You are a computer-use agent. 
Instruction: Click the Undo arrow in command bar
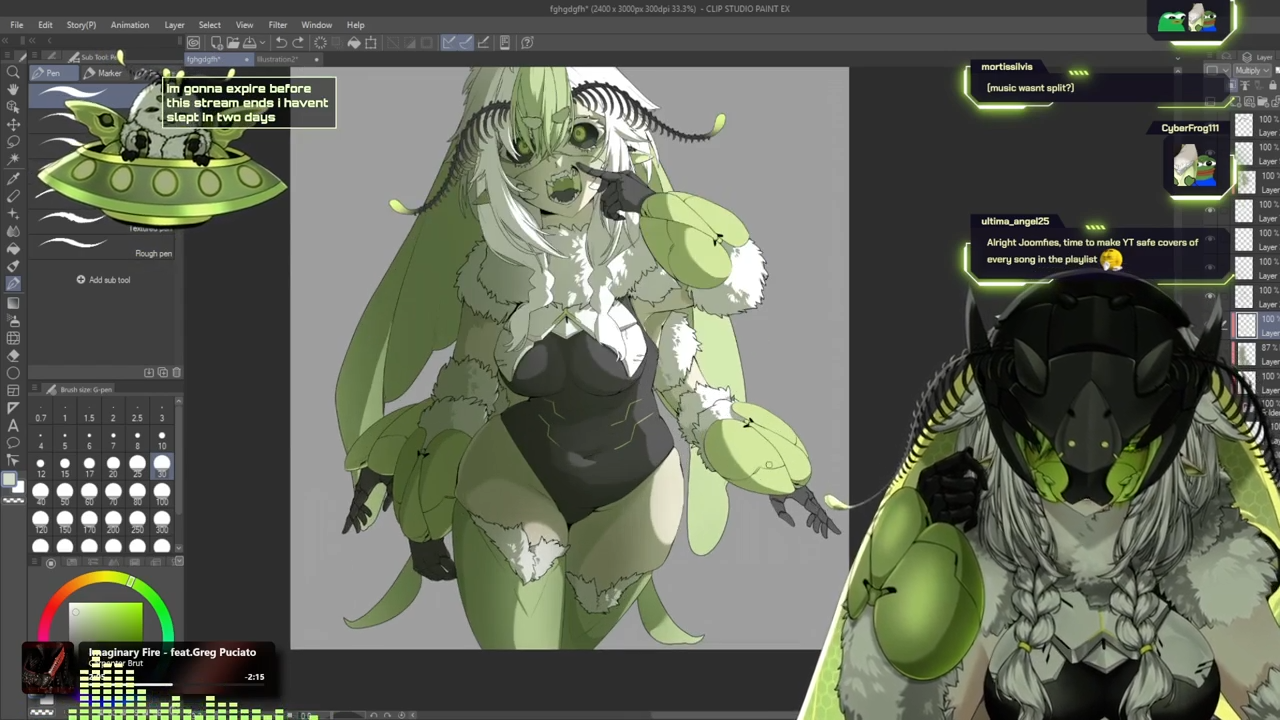coord(281,42)
